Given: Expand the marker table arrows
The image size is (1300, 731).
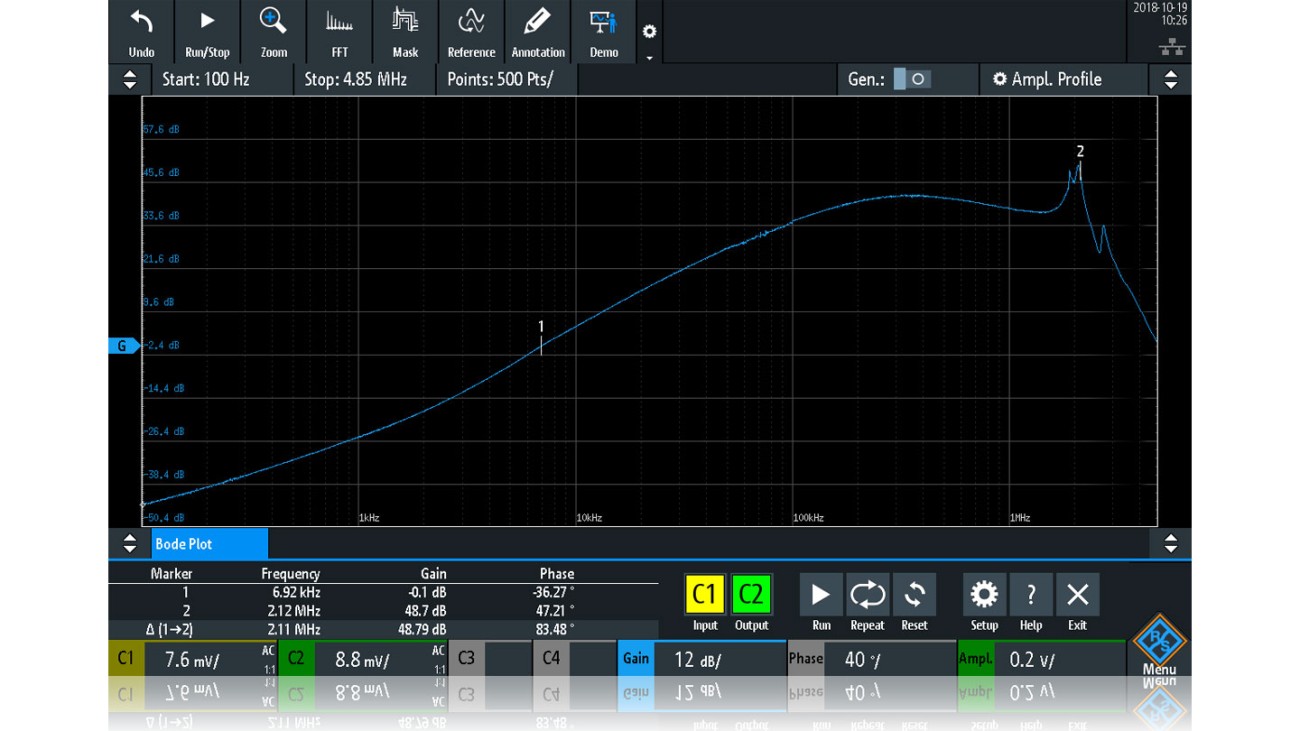Looking at the screenshot, I should (x=129, y=544).
